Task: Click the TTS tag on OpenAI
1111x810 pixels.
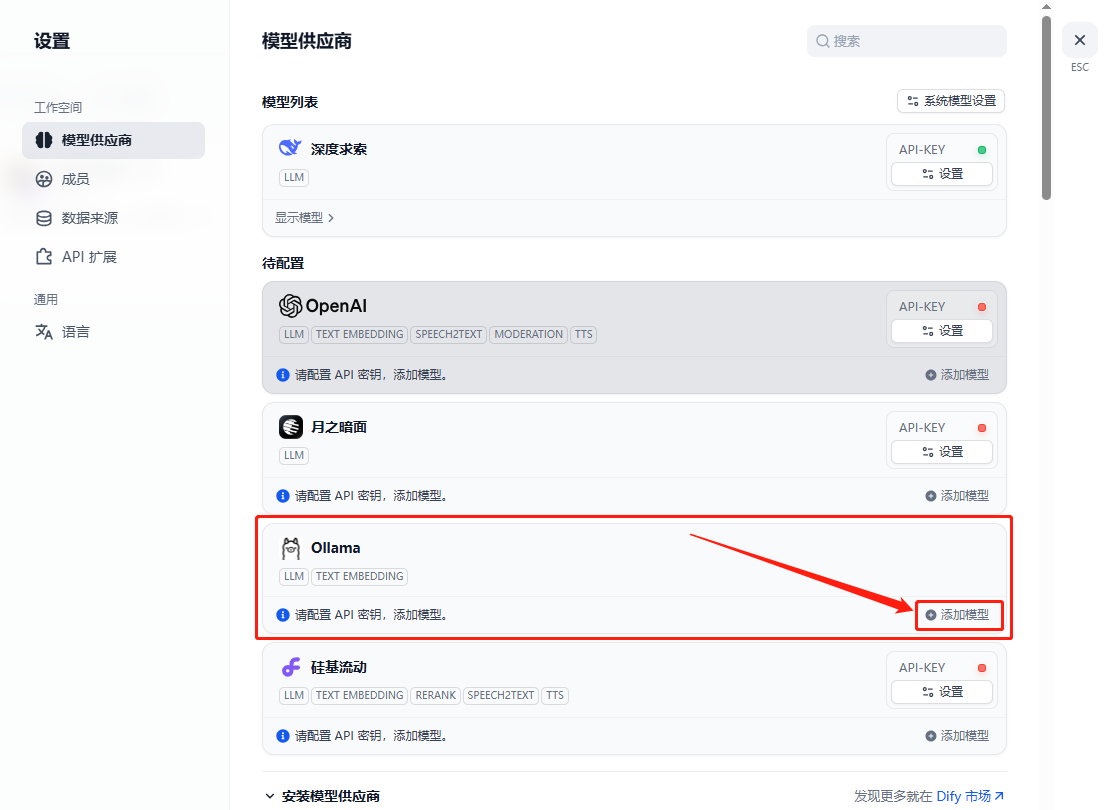Action: pos(584,334)
